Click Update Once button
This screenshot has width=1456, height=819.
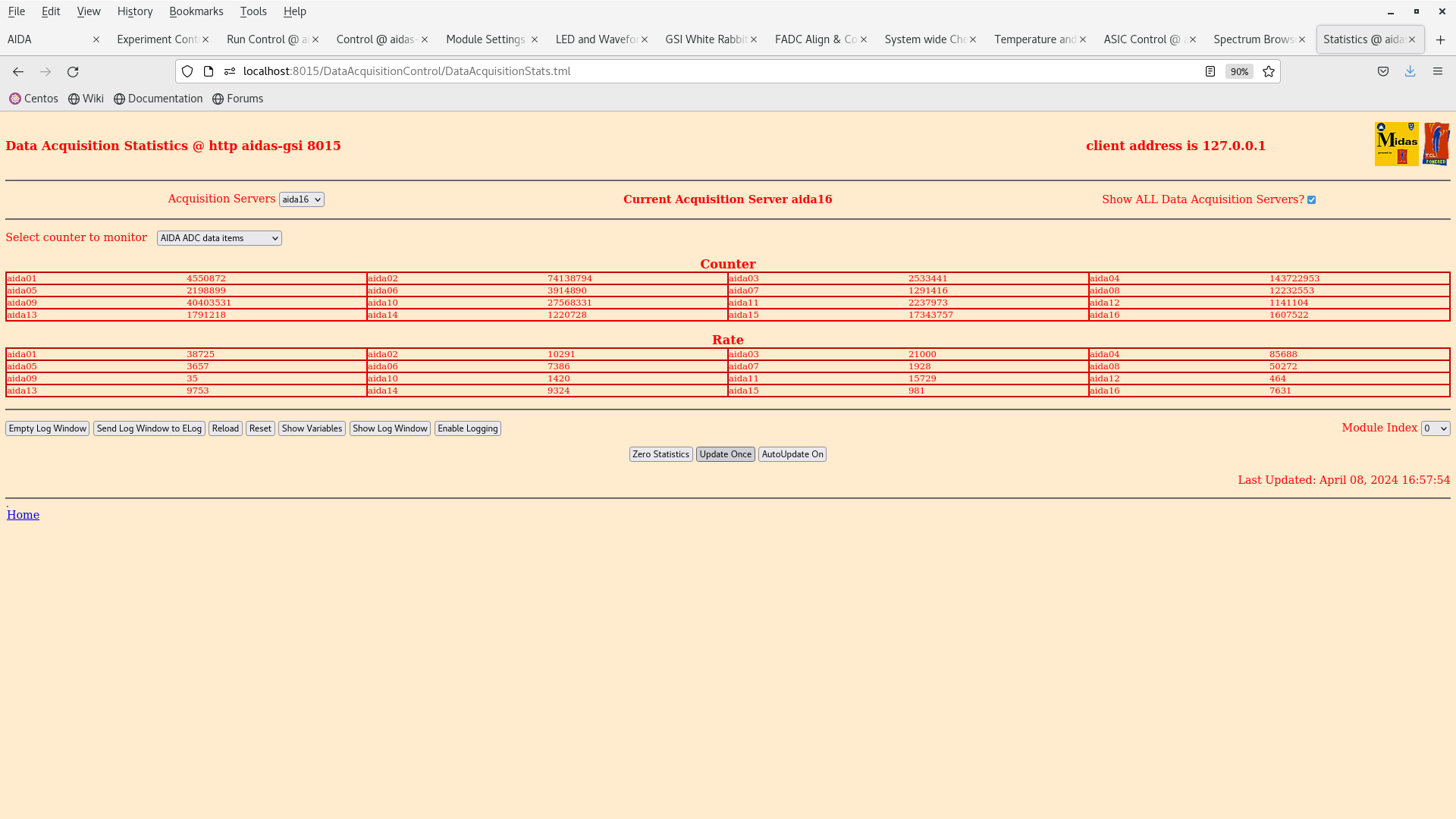click(x=725, y=454)
